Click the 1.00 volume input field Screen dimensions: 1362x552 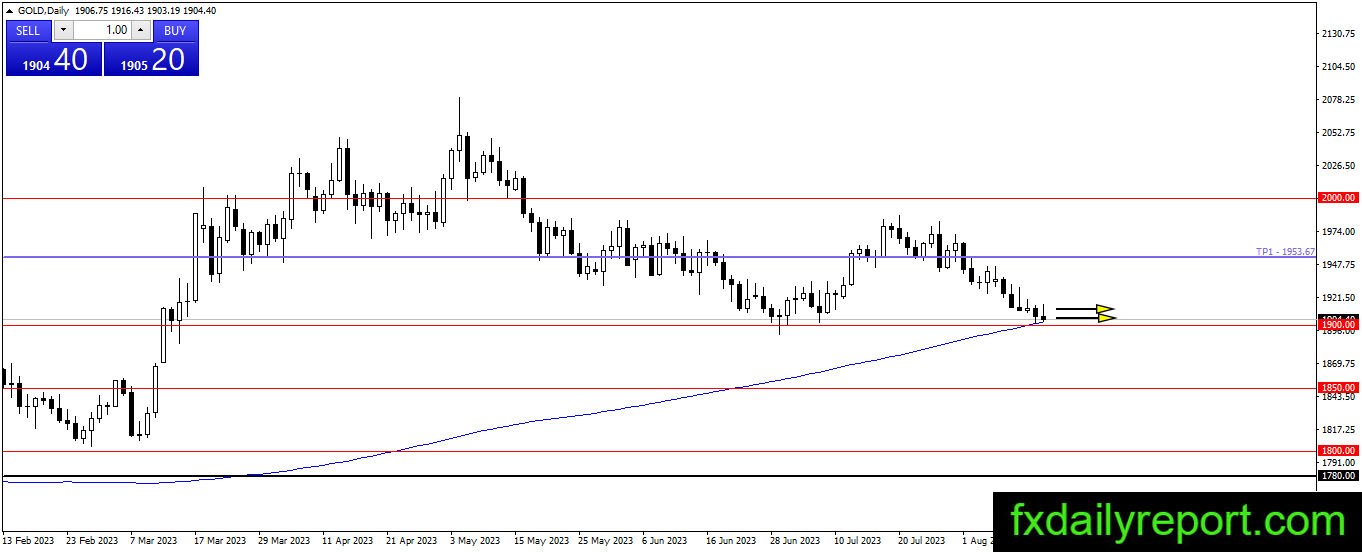[102, 30]
